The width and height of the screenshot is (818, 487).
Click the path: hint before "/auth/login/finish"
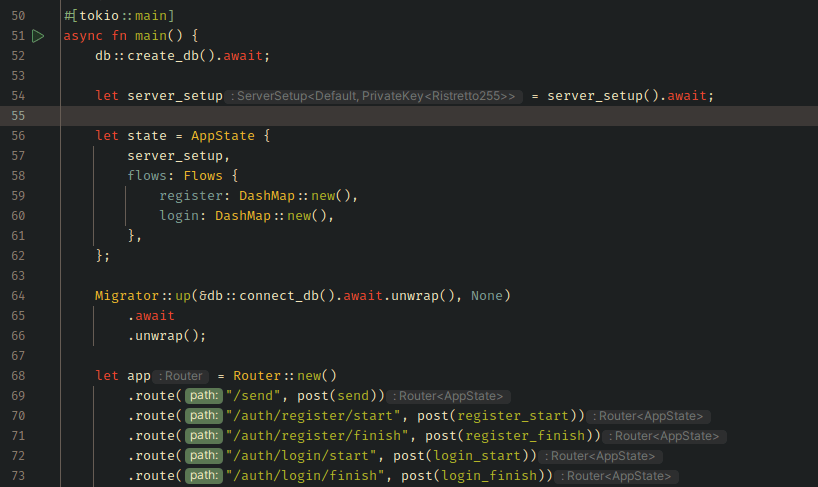(x=204, y=476)
